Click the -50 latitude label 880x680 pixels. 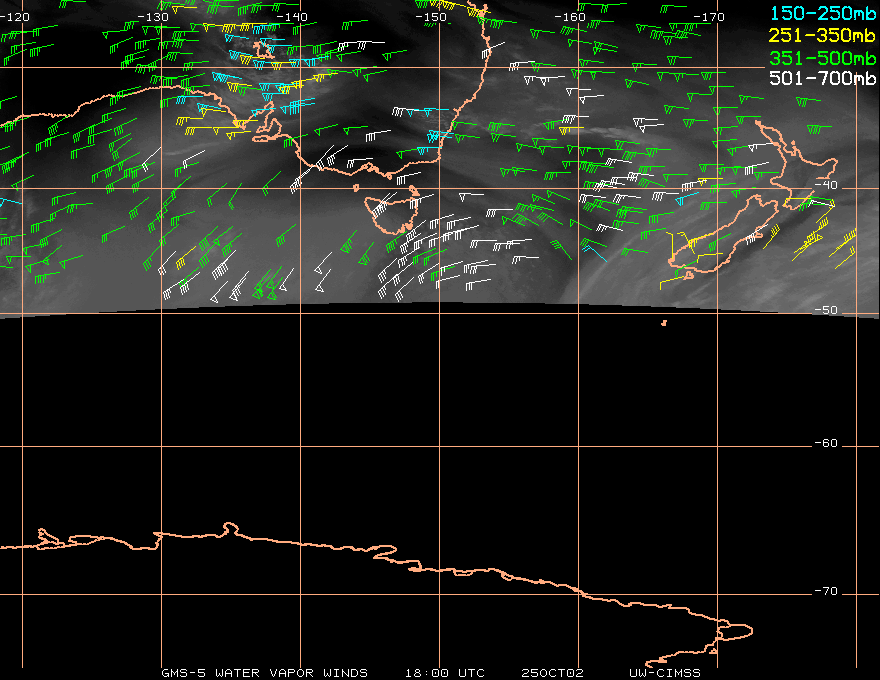(x=826, y=310)
